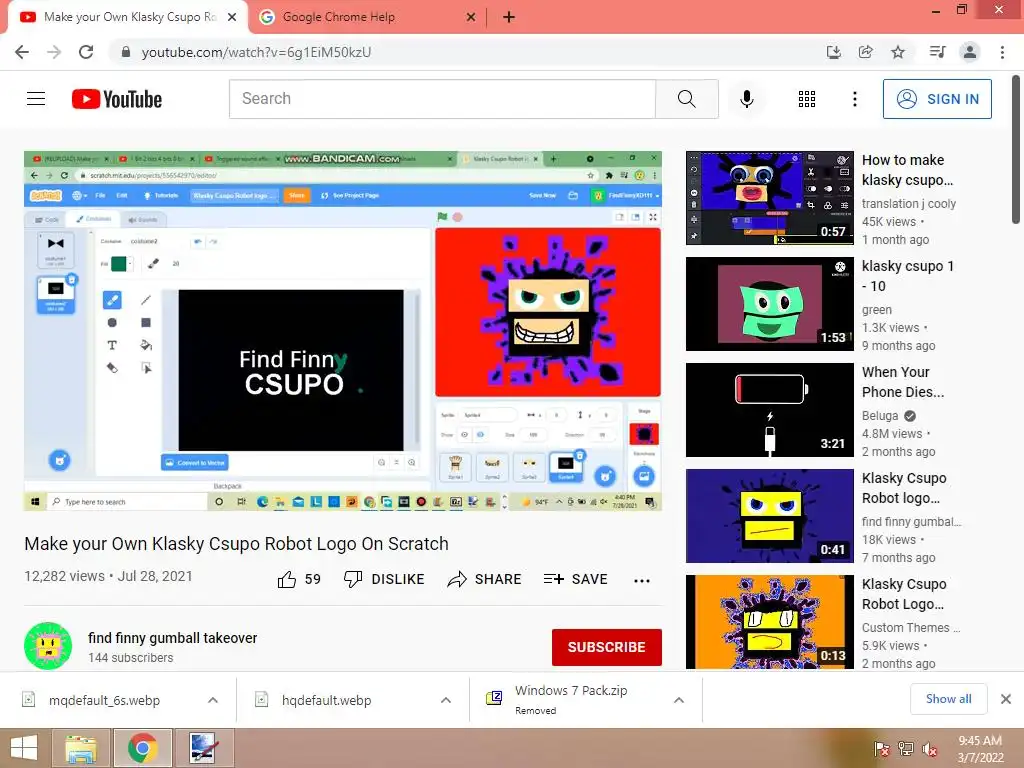Viewport: 1024px width, 768px height.
Task: Click the YouTube search input field
Action: [442, 99]
